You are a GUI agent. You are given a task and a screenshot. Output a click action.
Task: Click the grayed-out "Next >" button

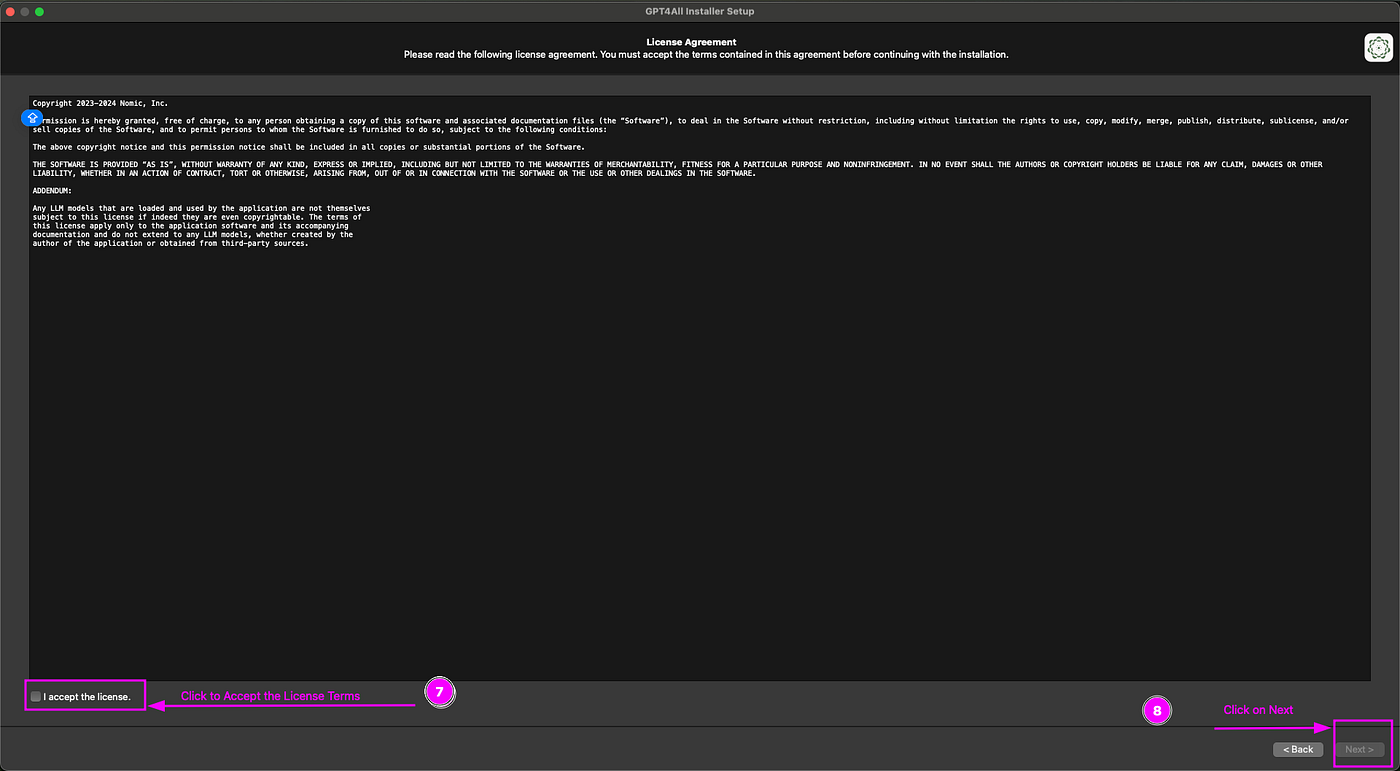pyautogui.click(x=1360, y=749)
